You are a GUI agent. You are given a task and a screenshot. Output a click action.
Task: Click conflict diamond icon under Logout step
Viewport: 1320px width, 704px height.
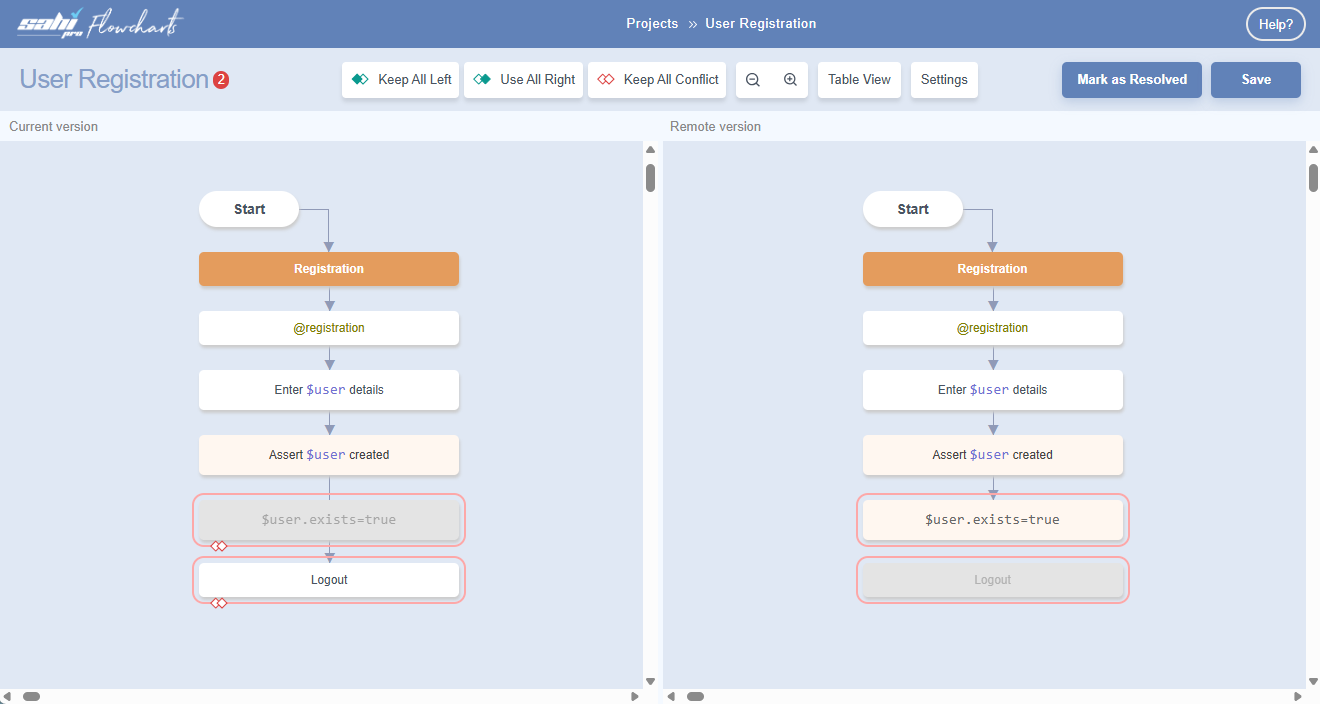pyautogui.click(x=218, y=603)
